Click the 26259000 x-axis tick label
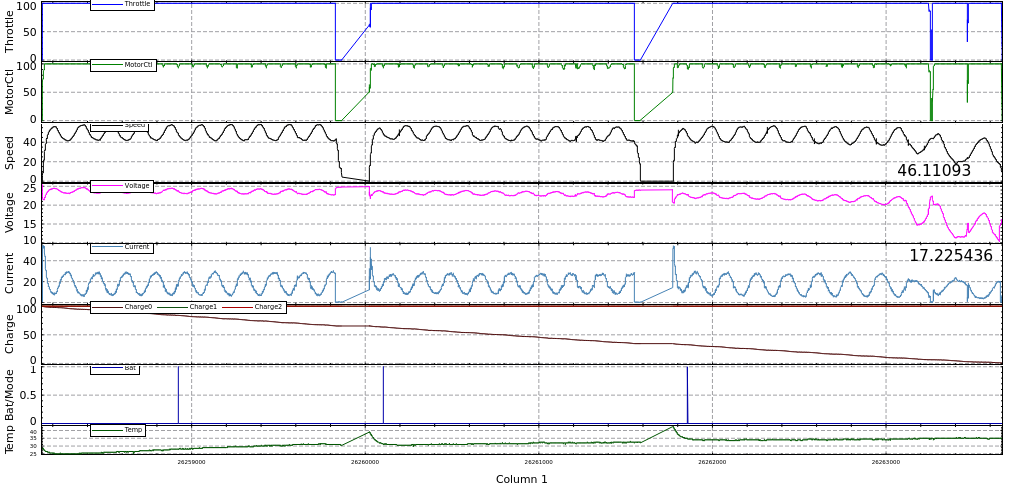 191,462
